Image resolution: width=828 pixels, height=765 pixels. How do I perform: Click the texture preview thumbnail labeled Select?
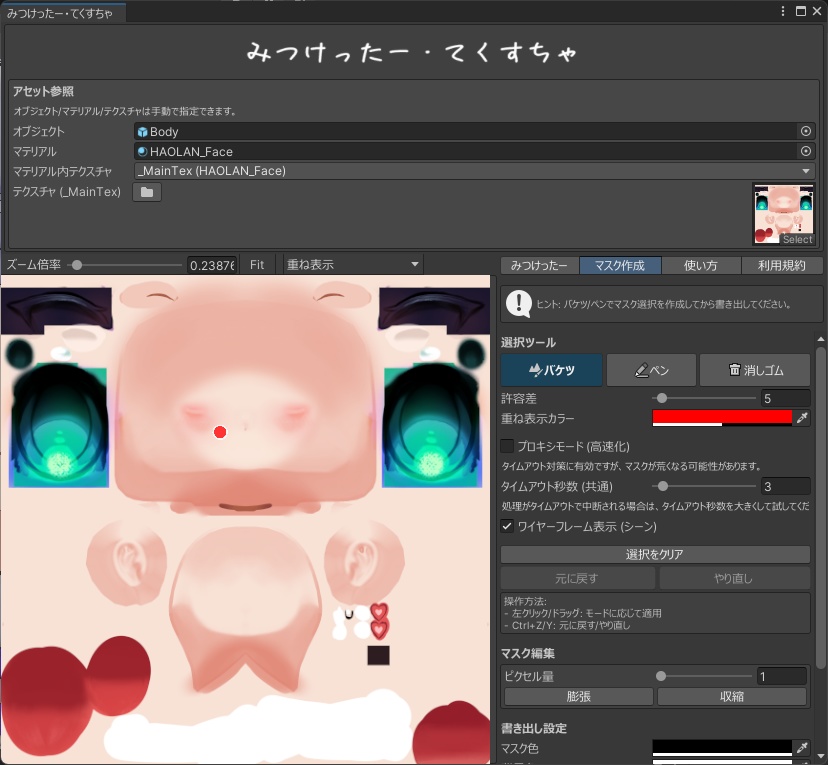click(x=784, y=212)
